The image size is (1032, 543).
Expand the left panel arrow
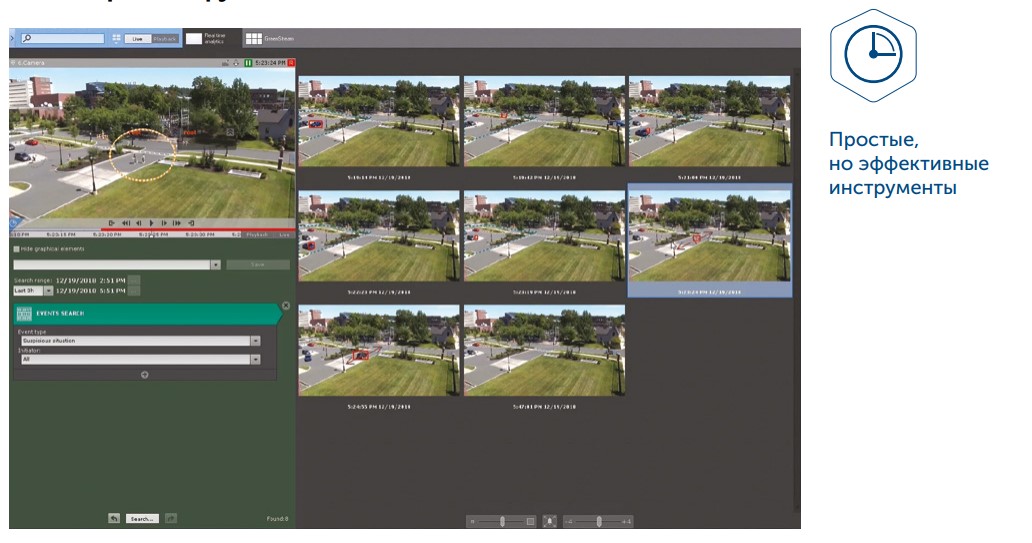(x=12, y=38)
